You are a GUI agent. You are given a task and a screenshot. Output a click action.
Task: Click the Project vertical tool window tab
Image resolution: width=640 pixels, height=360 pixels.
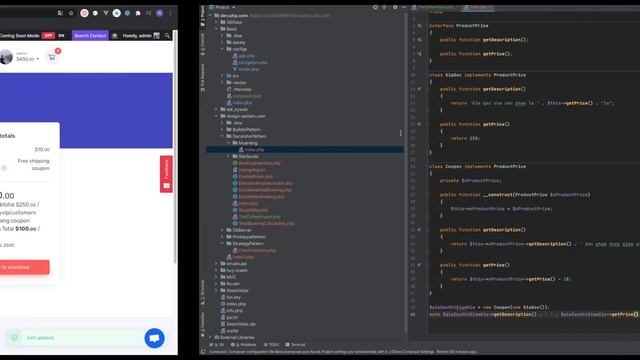pos(202,16)
